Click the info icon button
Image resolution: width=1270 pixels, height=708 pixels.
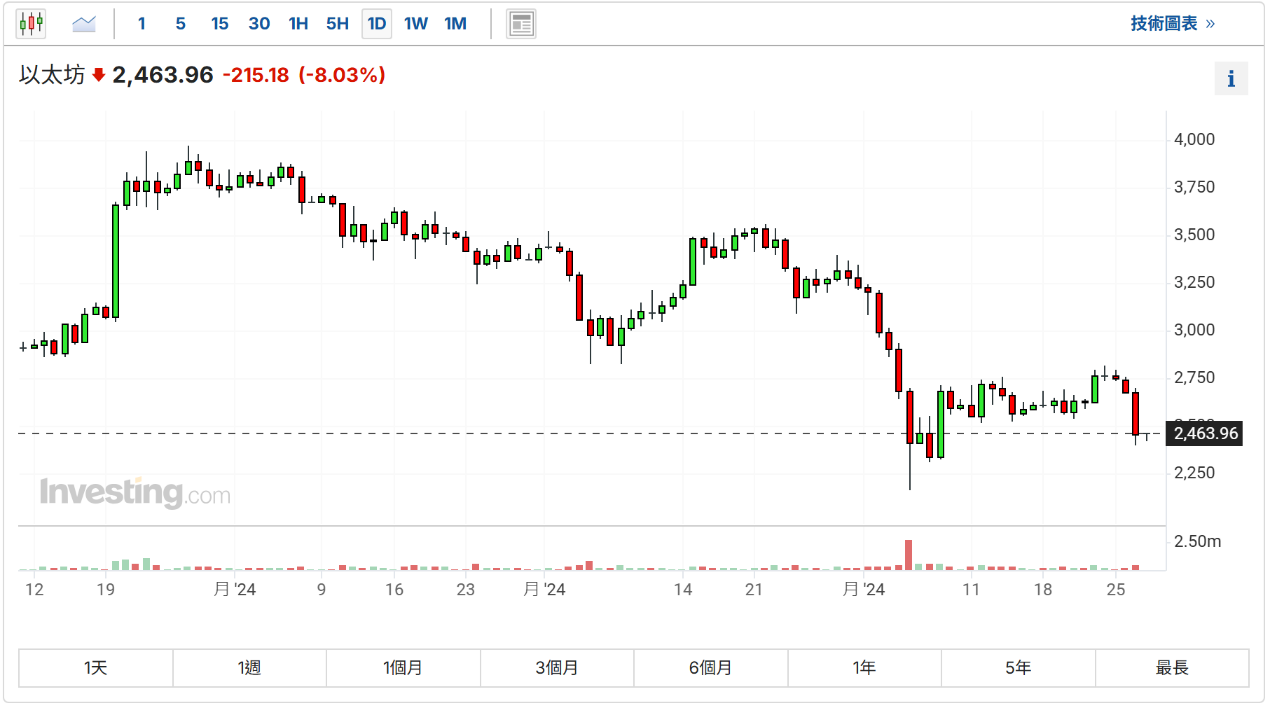click(1231, 78)
